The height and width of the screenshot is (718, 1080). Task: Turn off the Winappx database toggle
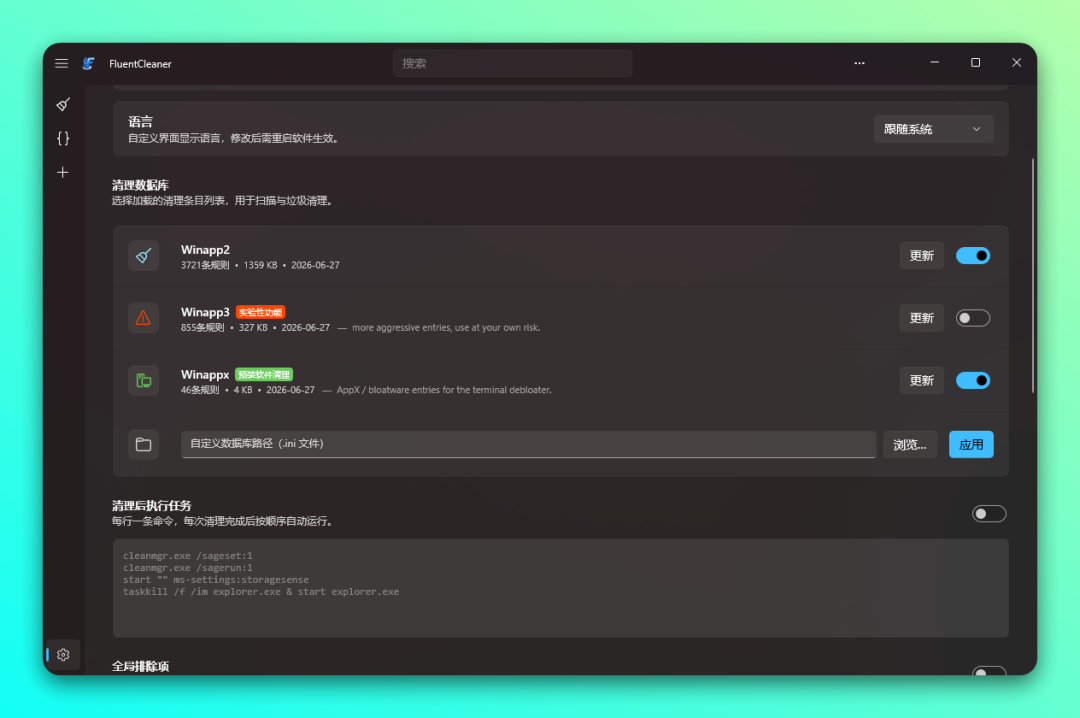(x=973, y=380)
